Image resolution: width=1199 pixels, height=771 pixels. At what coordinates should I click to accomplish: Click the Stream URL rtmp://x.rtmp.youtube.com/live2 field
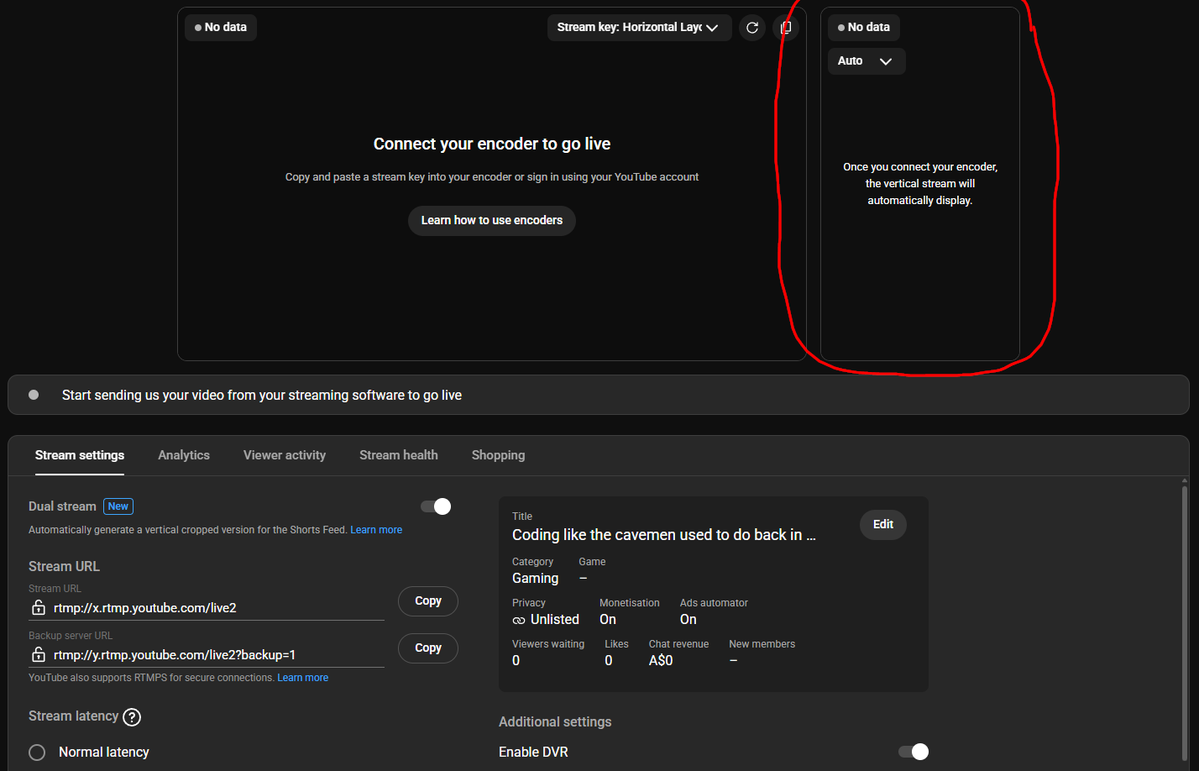pos(206,608)
